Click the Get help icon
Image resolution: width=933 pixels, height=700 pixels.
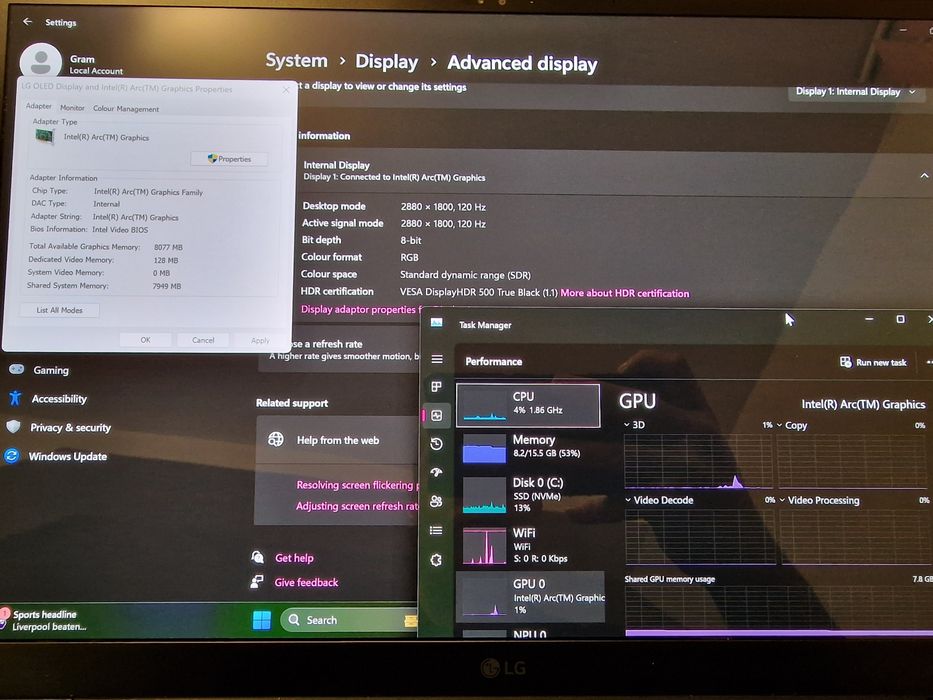click(258, 557)
